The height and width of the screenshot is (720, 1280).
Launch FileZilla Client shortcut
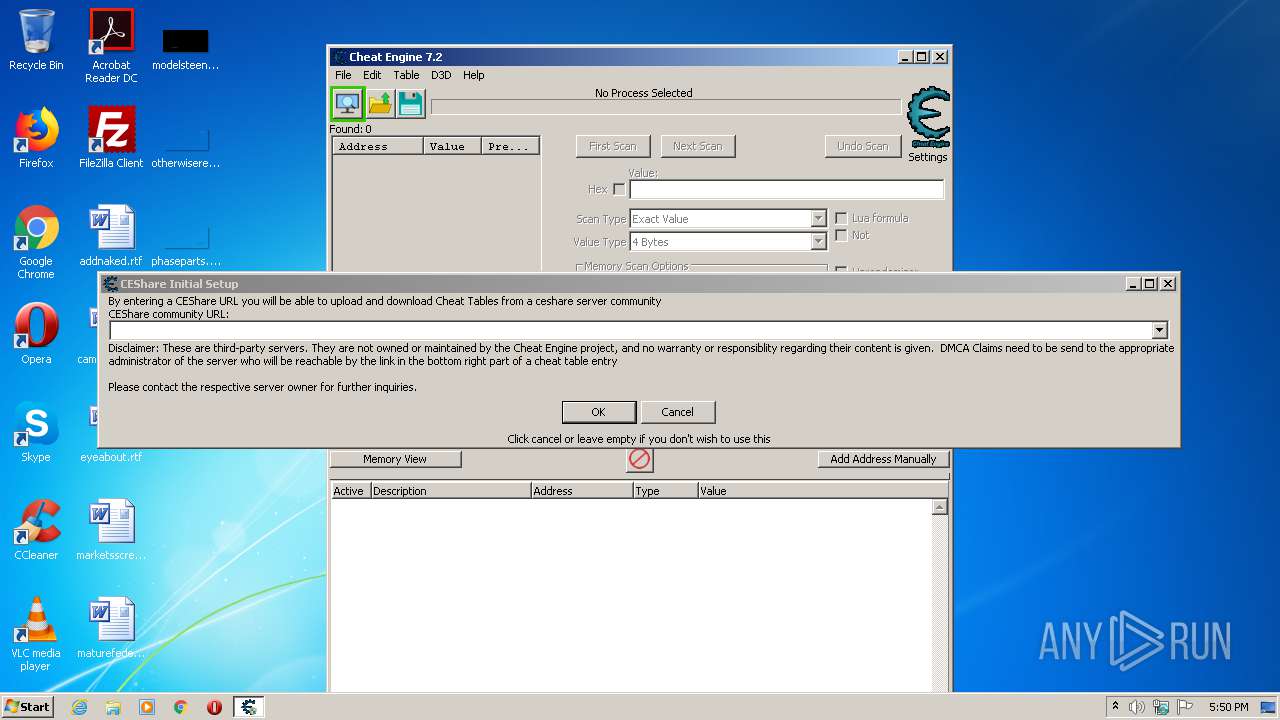[x=111, y=138]
